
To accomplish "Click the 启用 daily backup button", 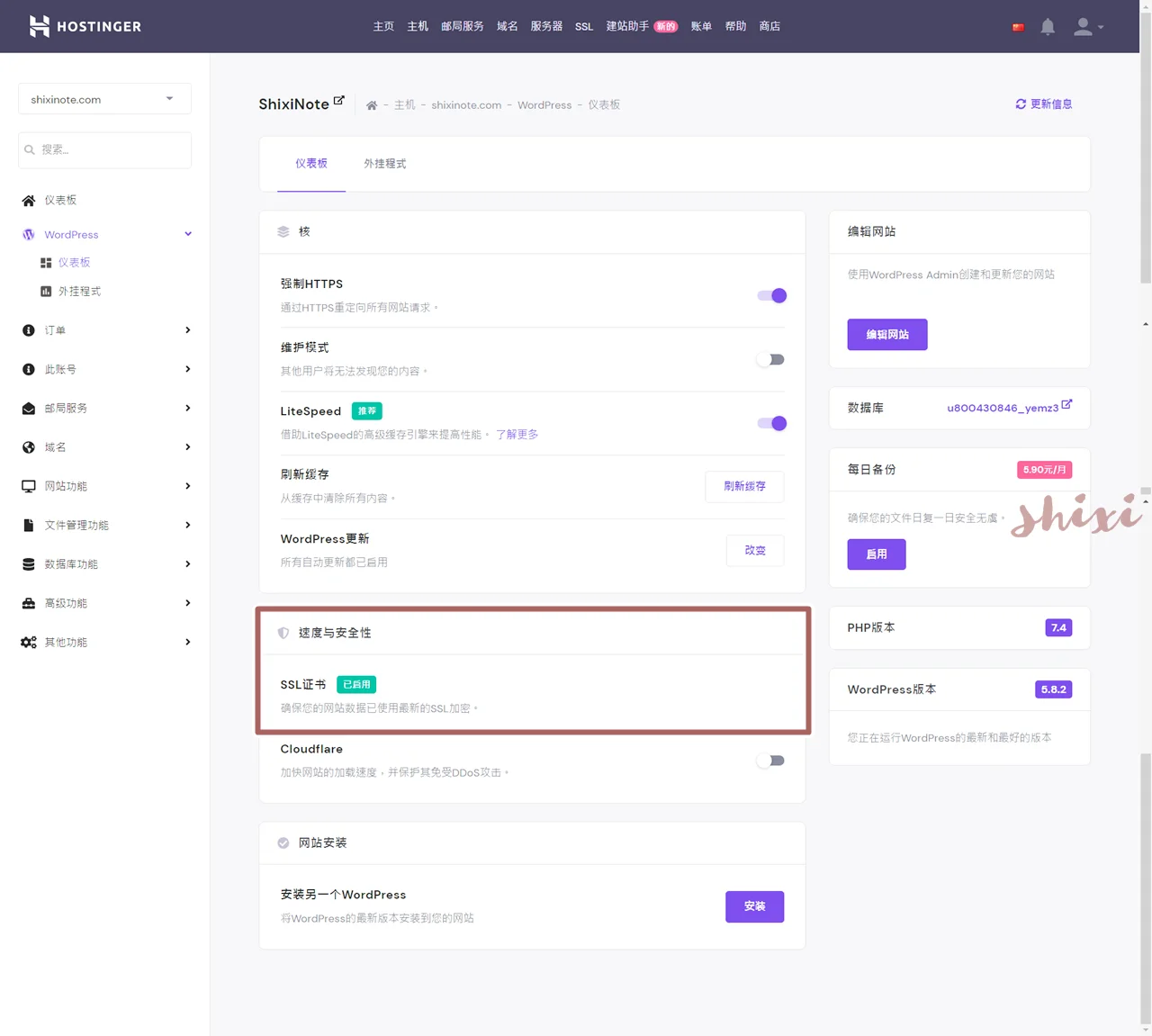I will [877, 554].
